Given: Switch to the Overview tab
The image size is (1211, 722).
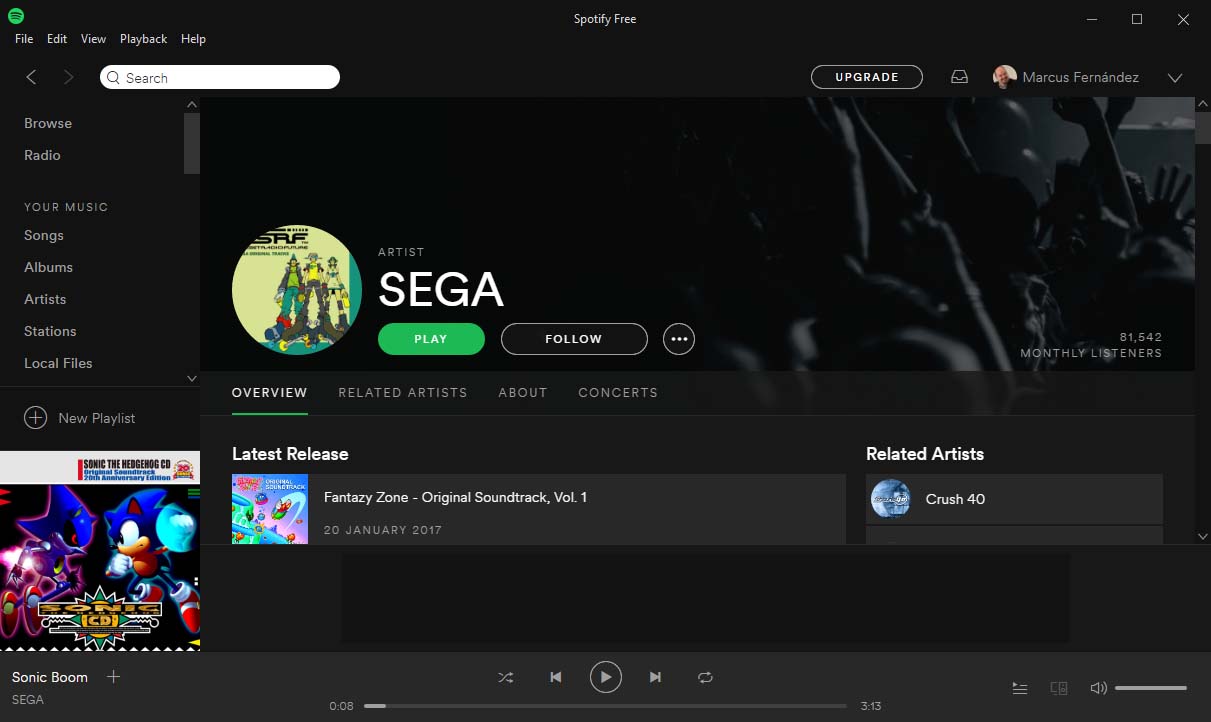Looking at the screenshot, I should click(x=270, y=392).
